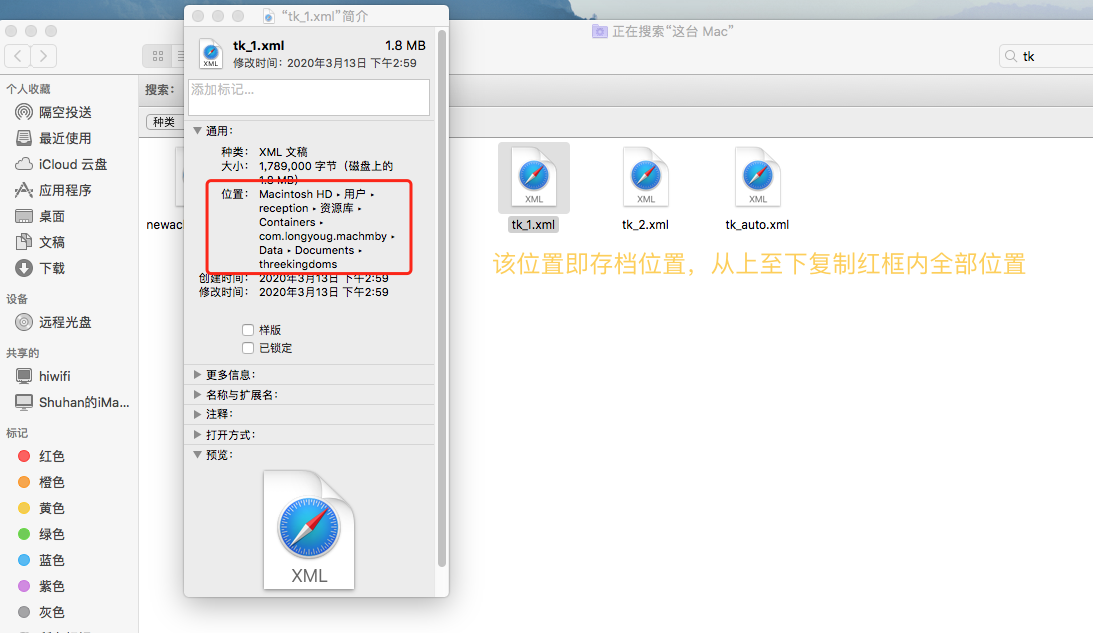
Task: Open AirDrop (隔空投送) in sidebar
Action: point(54,112)
